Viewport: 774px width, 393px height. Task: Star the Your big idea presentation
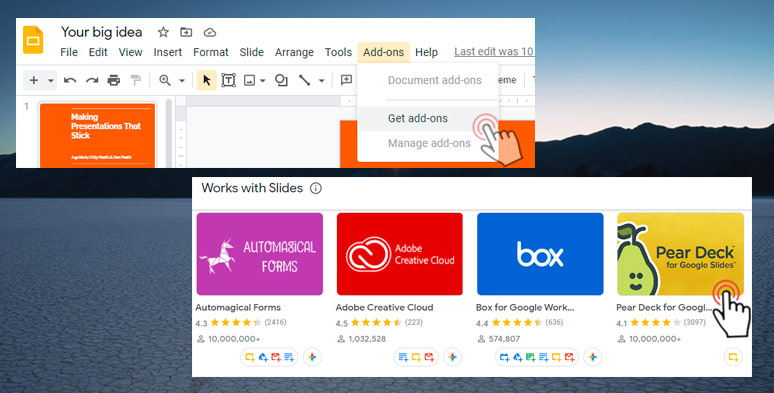(x=163, y=33)
